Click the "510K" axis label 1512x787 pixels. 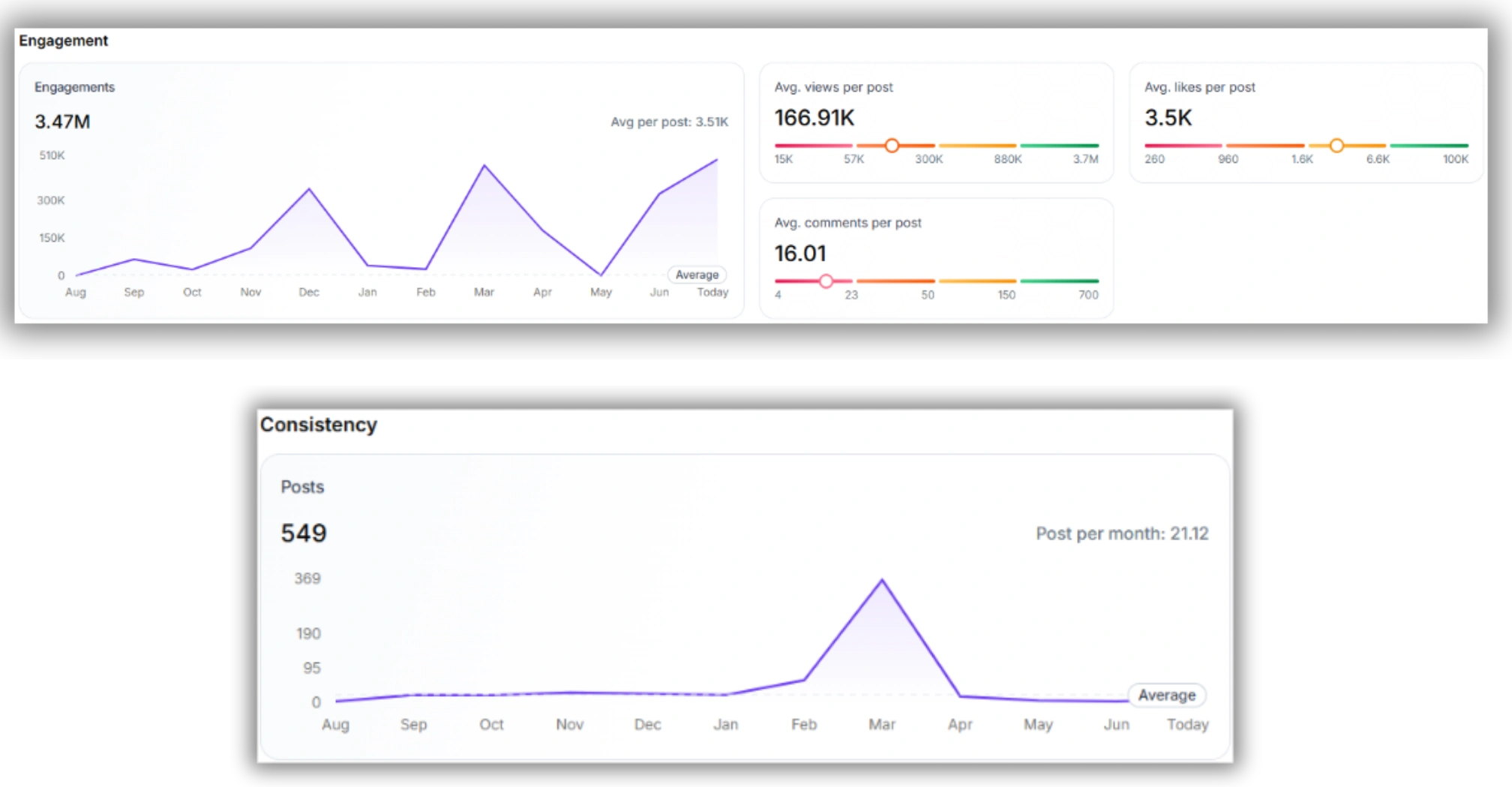click(x=52, y=155)
